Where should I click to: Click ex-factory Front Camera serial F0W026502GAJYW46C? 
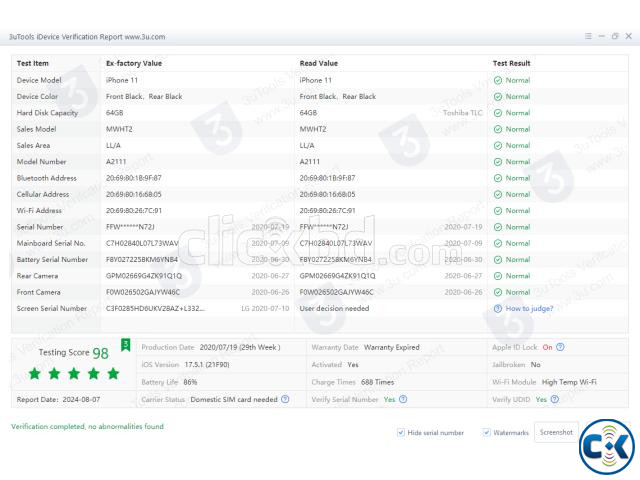pyautogui.click(x=143, y=292)
